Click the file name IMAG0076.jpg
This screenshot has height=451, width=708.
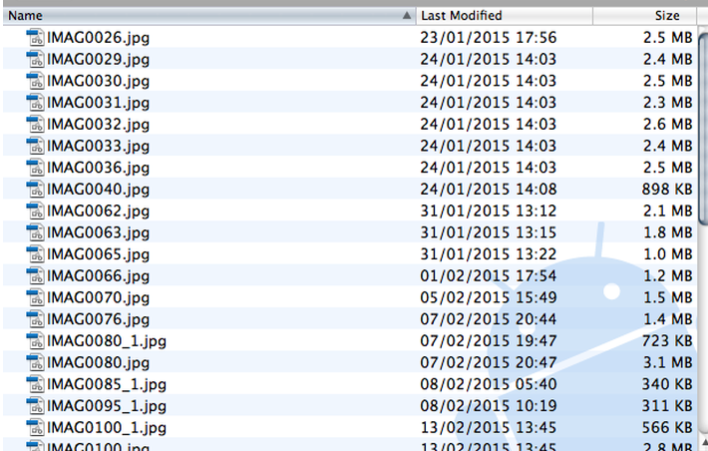pyautogui.click(x=98, y=320)
